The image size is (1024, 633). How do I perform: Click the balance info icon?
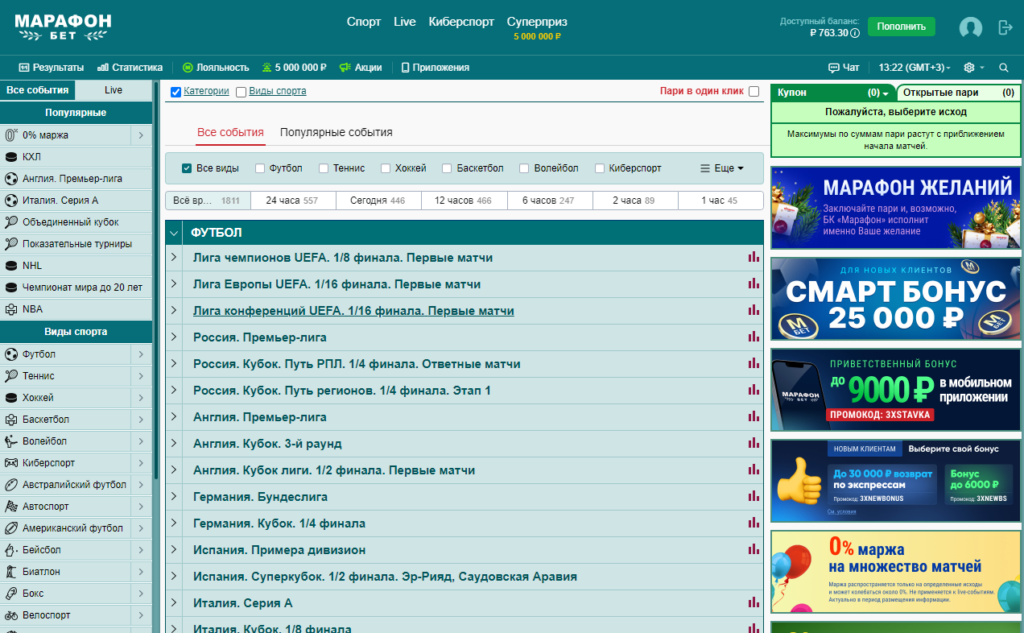[855, 33]
